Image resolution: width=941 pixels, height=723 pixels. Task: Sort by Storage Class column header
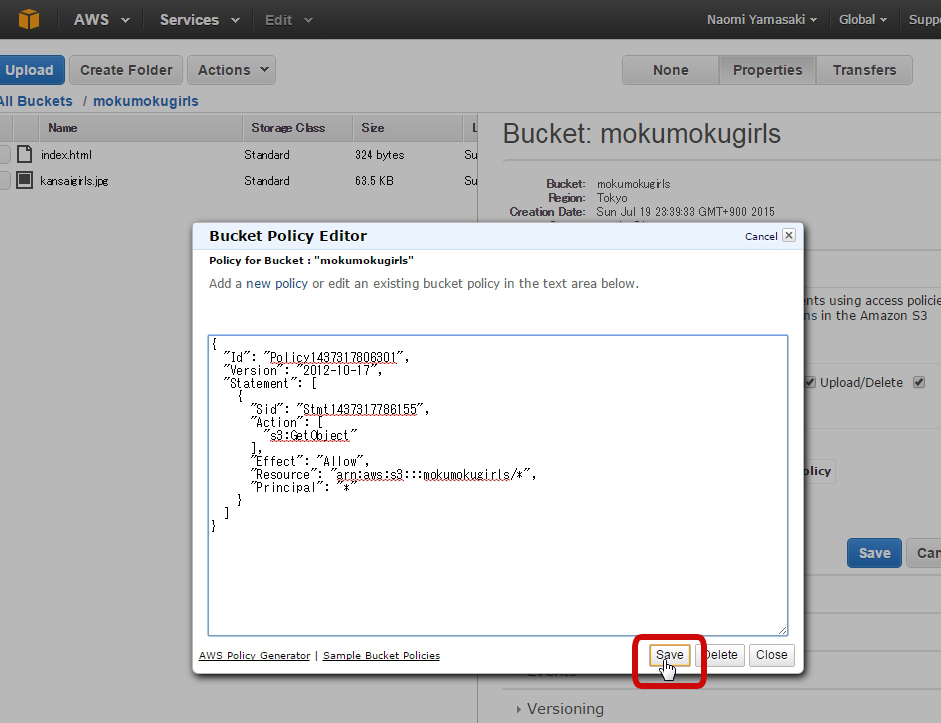click(298, 128)
